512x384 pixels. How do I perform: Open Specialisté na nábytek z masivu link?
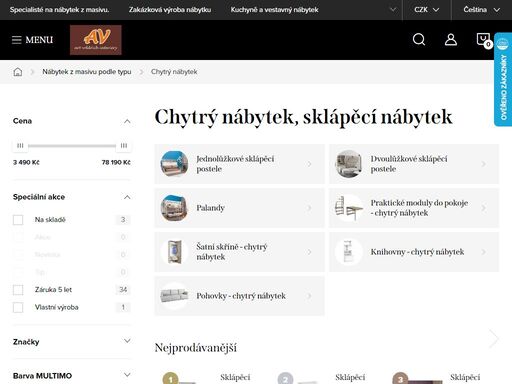tap(59, 10)
